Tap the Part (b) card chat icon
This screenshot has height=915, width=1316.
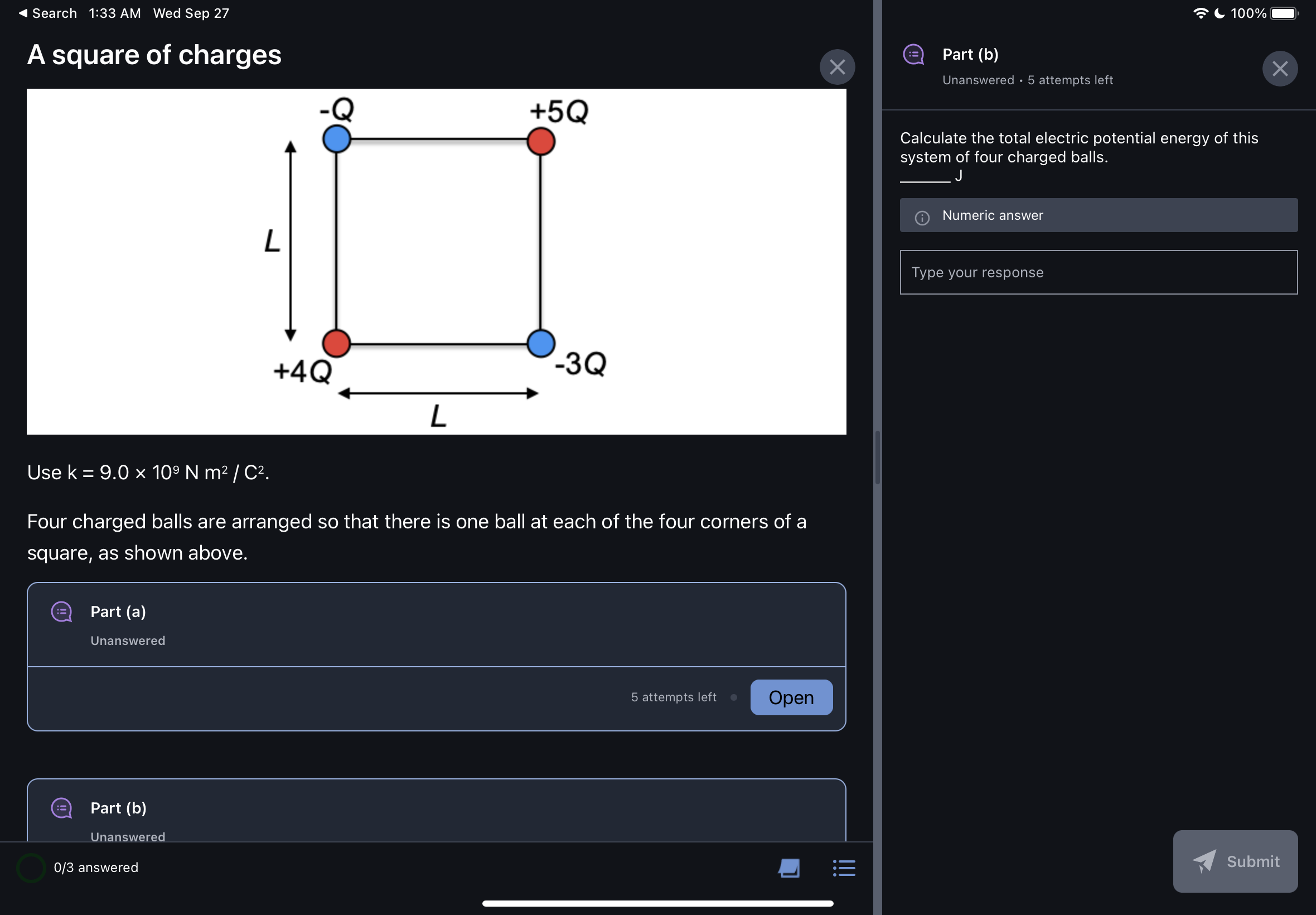click(62, 808)
